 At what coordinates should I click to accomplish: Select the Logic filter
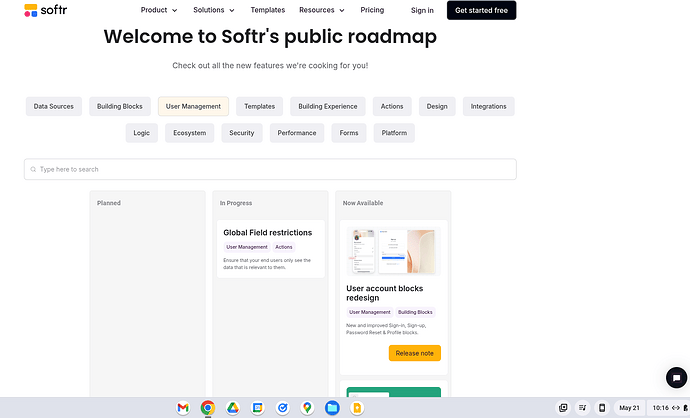pyautogui.click(x=142, y=133)
